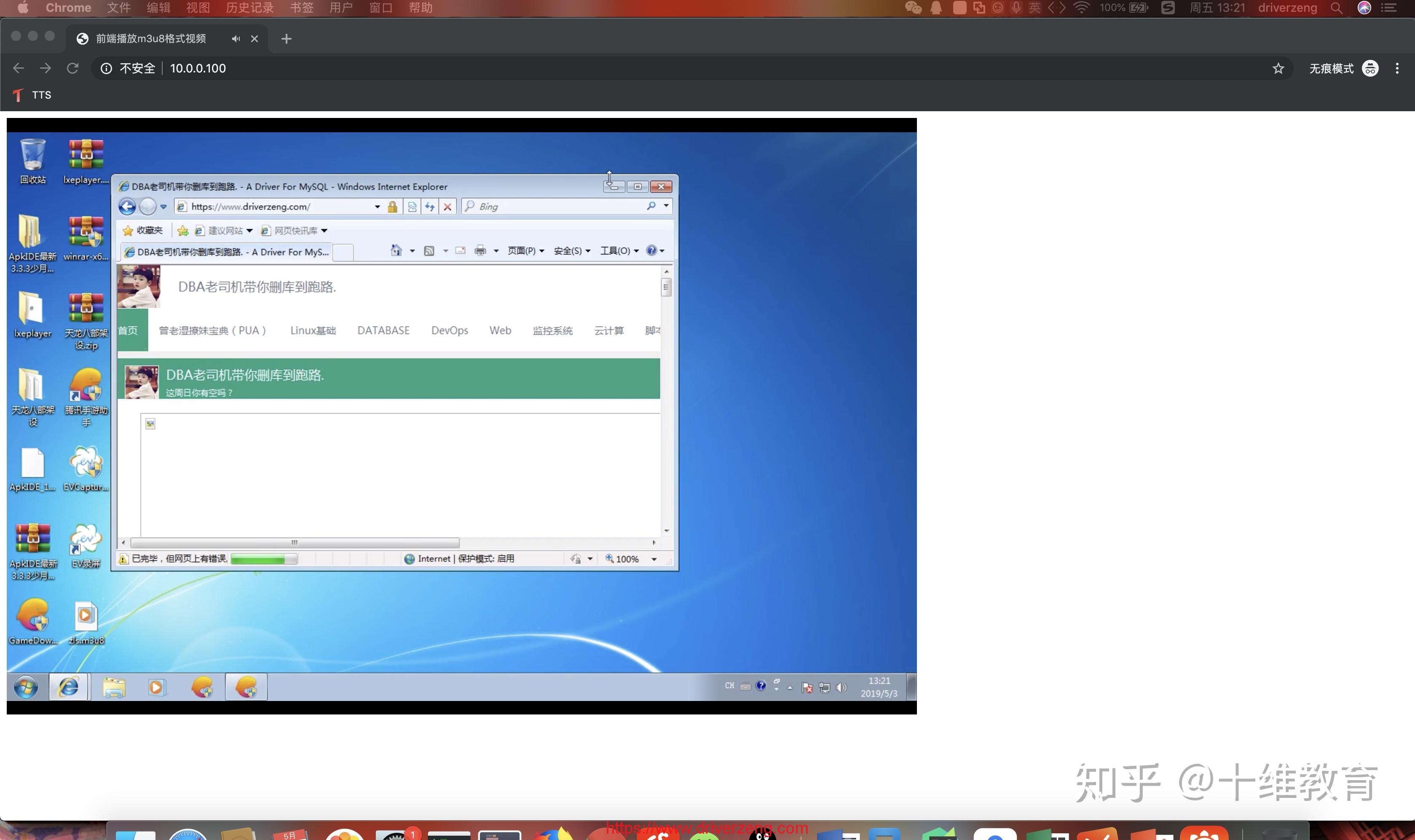Click the incognito mode icon
Viewport: 1415px width, 840px height.
click(1370, 69)
